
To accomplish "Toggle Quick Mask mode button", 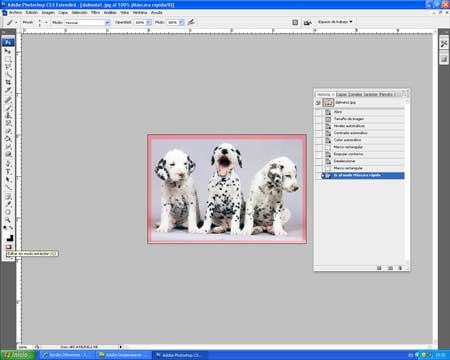I will click(9, 247).
